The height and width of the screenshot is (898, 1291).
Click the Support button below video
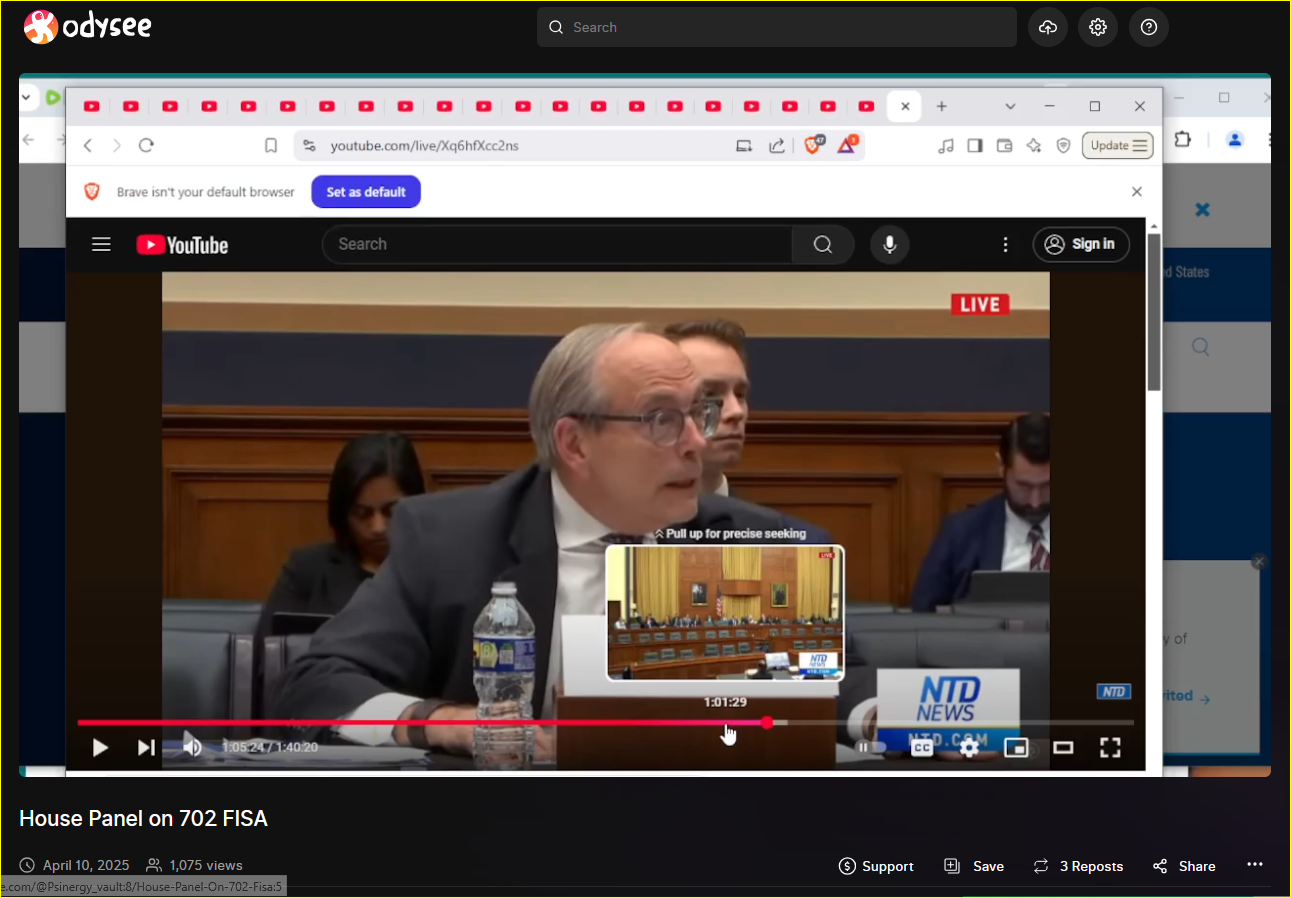[x=876, y=866]
